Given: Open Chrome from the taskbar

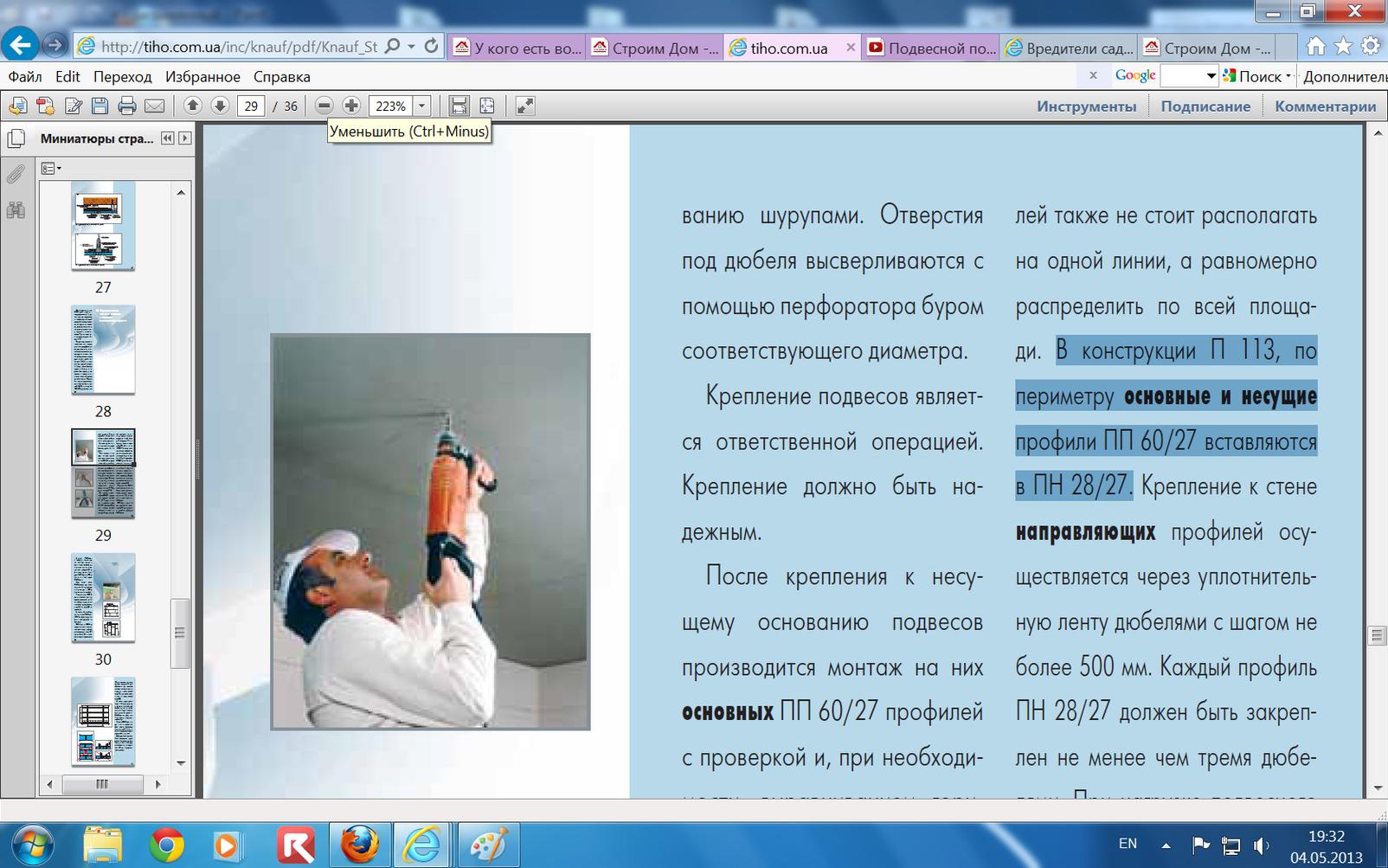Looking at the screenshot, I should click(166, 845).
